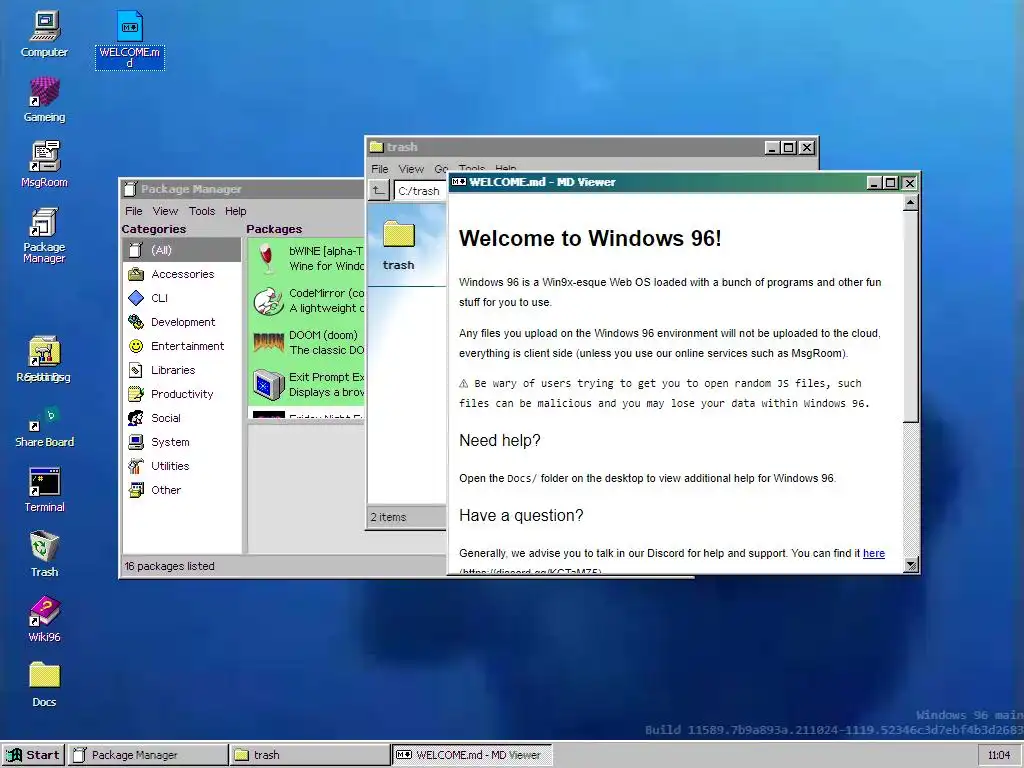Select the Libraries category
Viewport: 1024px width, 768px height.
pos(182,370)
